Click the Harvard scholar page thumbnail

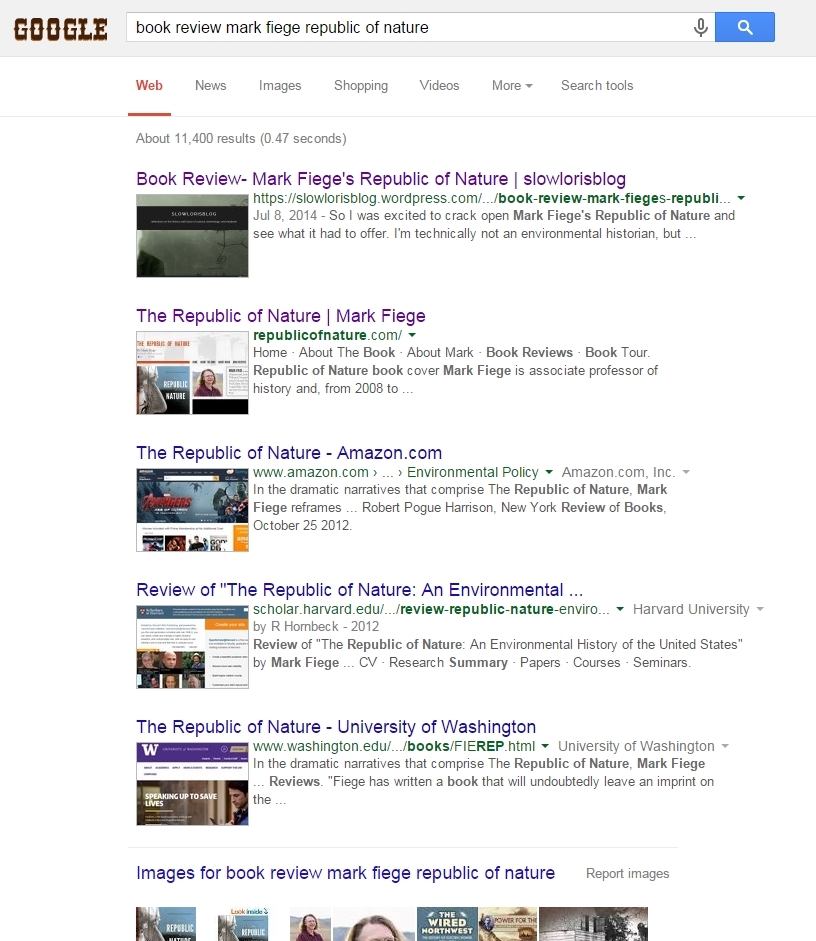tap(192, 646)
